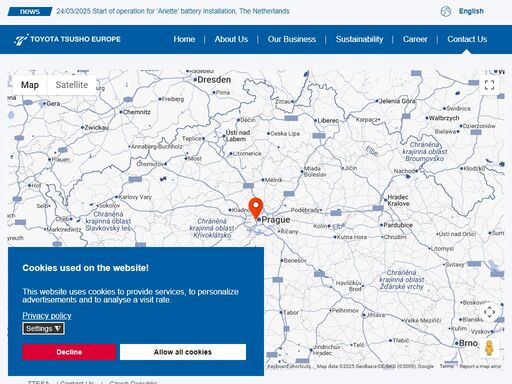Click the Tabor label on map

(x=291, y=313)
